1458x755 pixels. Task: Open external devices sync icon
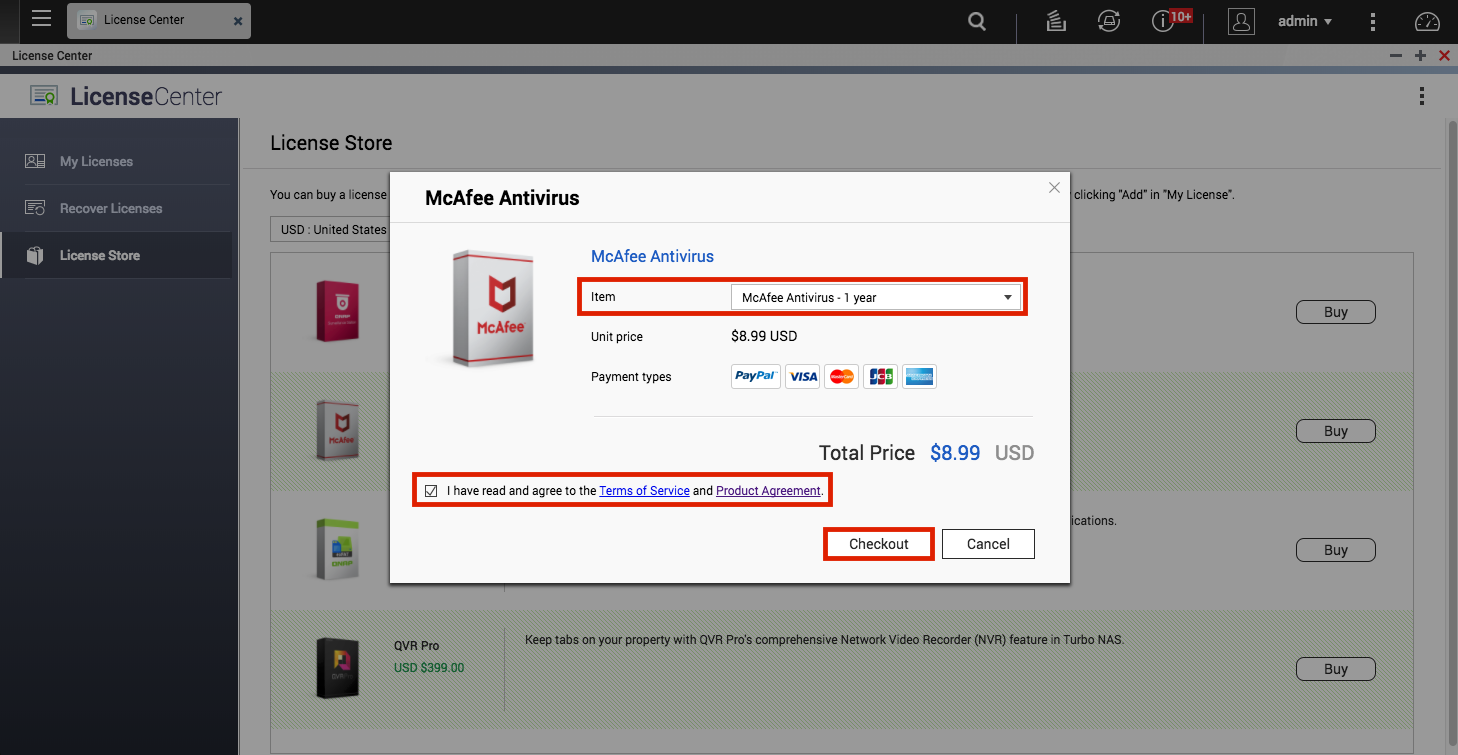(1107, 21)
